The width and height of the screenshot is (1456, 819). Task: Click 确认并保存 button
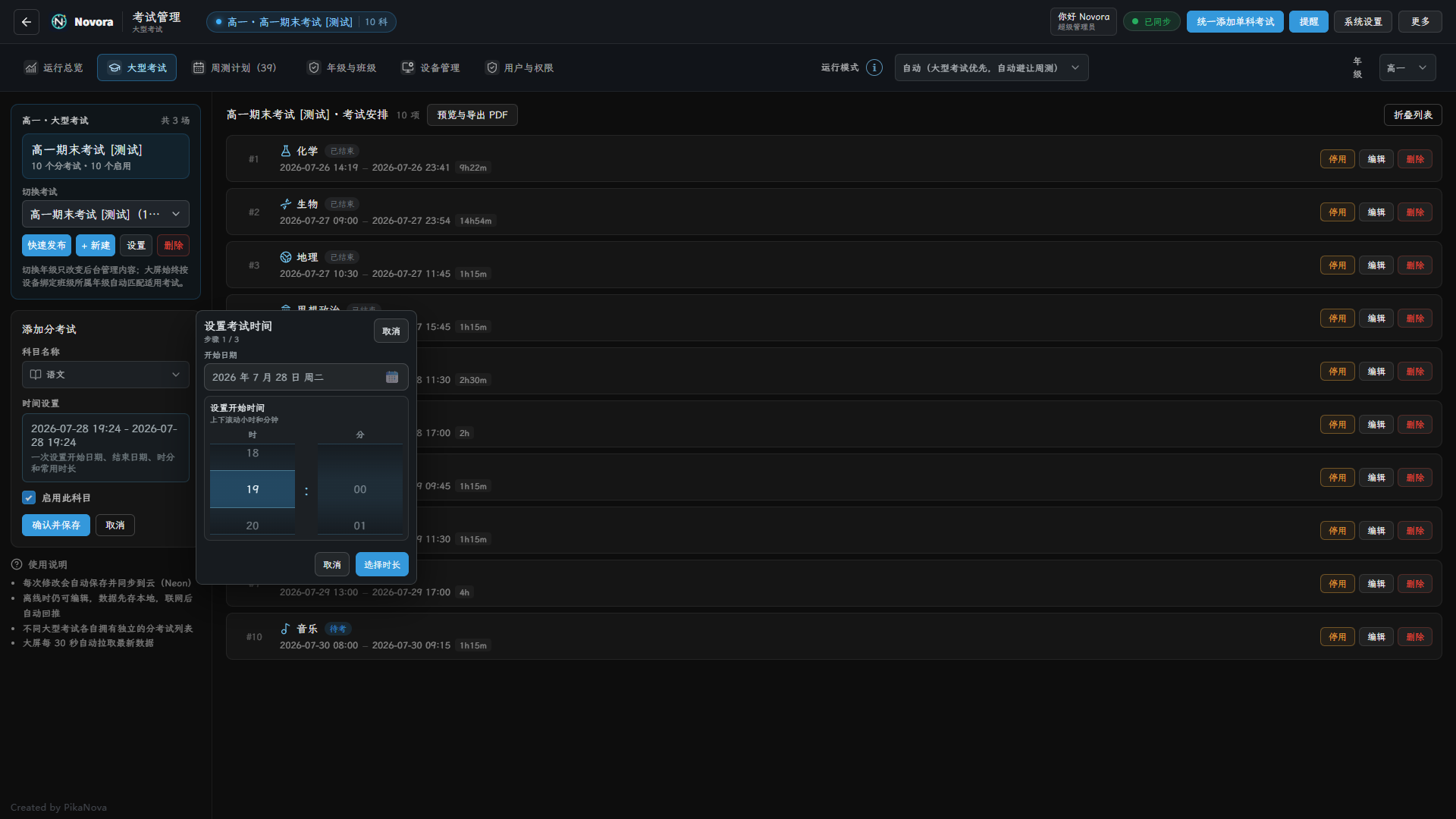click(x=56, y=525)
